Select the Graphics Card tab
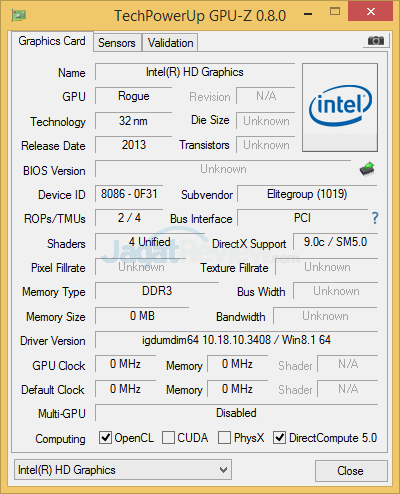400x494 pixels. [x=52, y=41]
